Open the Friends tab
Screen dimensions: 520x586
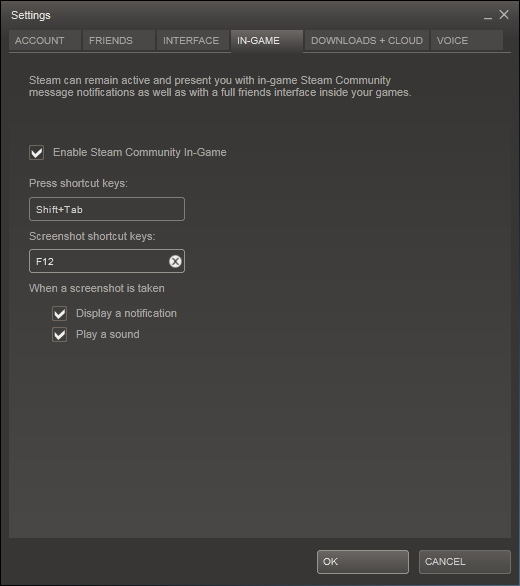119,40
